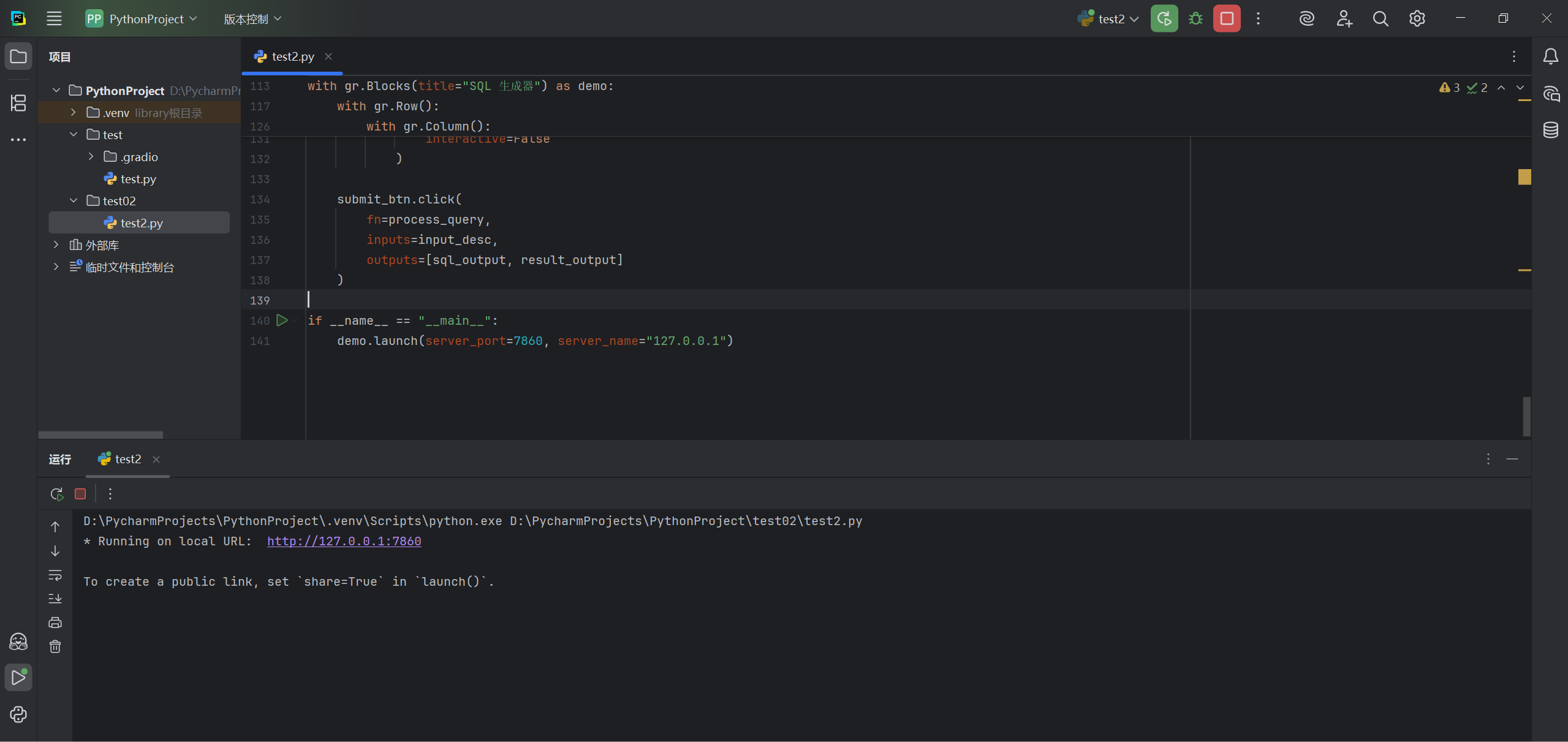Clear run console with trash icon
The width and height of the screenshot is (1568, 742).
(55, 646)
